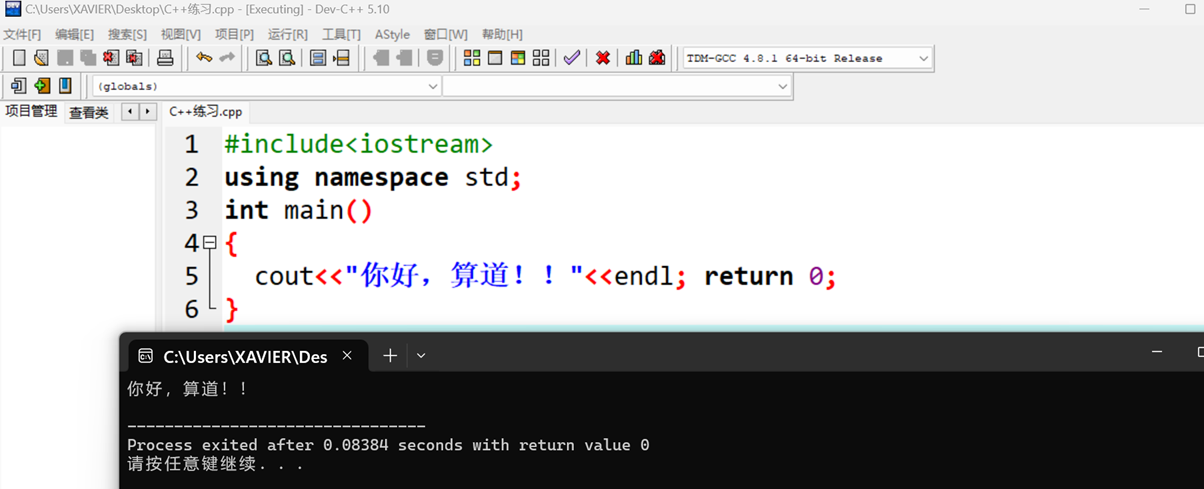The height and width of the screenshot is (489, 1204).
Task: Select the C++练习.cpp editor tab
Action: coord(205,112)
